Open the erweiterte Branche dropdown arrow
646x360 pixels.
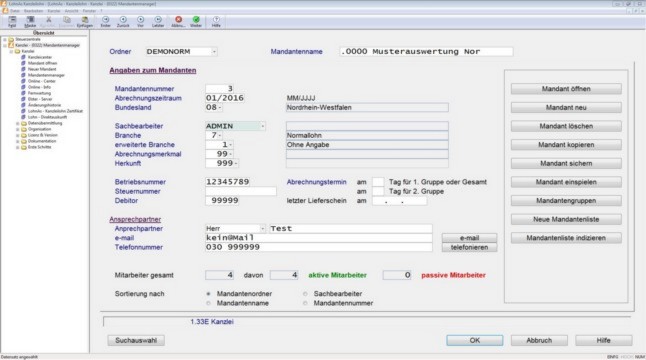[x=230, y=145]
